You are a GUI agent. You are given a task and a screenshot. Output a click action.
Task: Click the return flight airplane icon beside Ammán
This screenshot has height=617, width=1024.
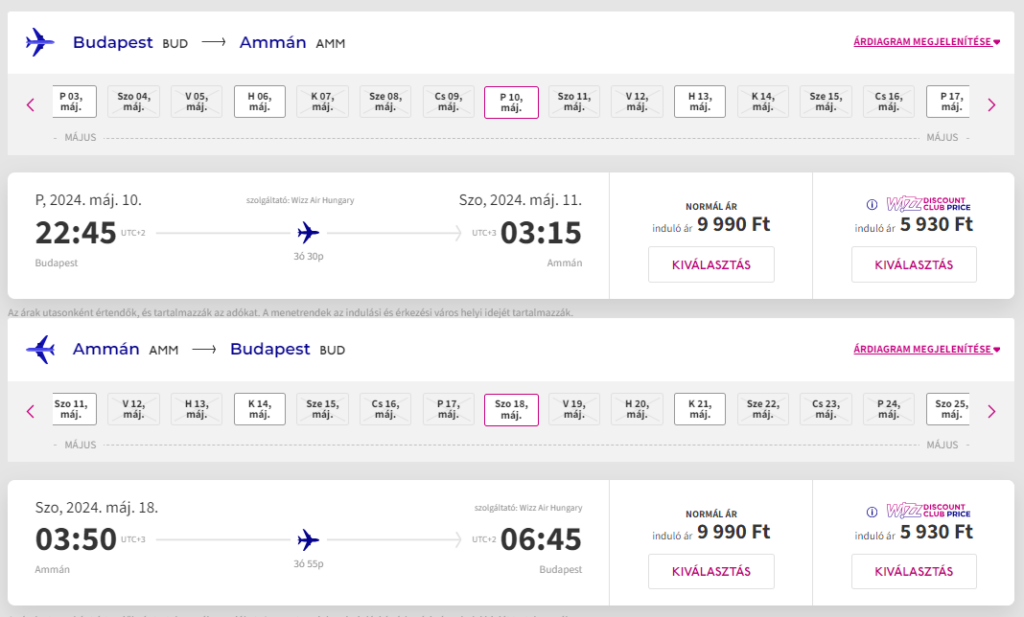(40, 349)
